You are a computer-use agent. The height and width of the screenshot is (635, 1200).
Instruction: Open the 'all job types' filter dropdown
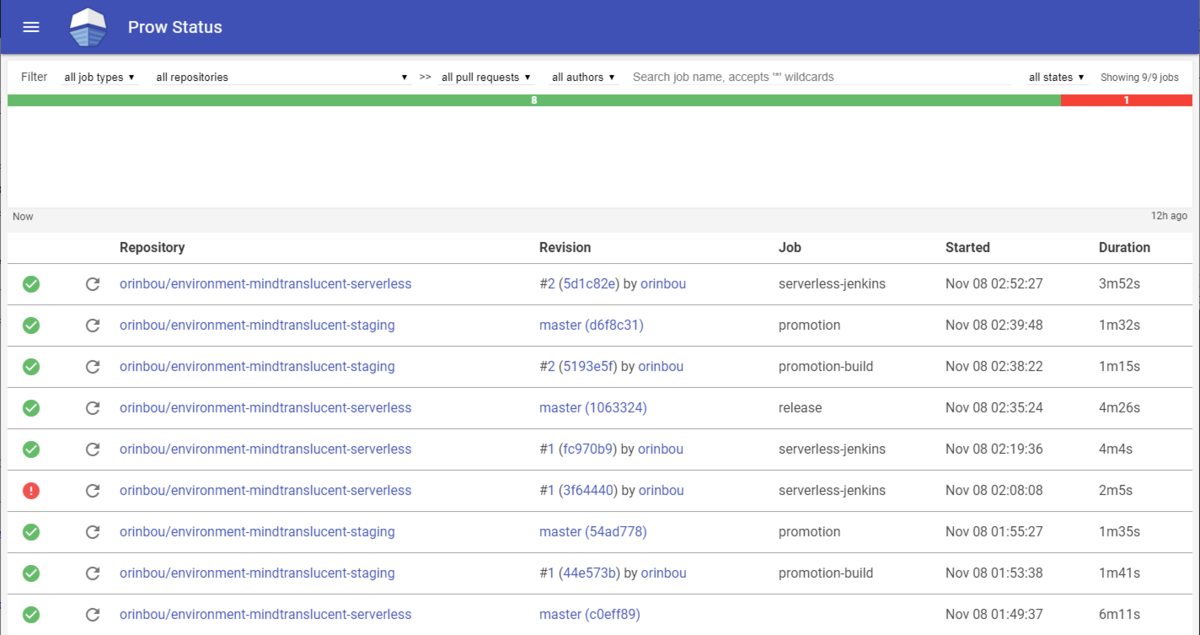tap(99, 77)
